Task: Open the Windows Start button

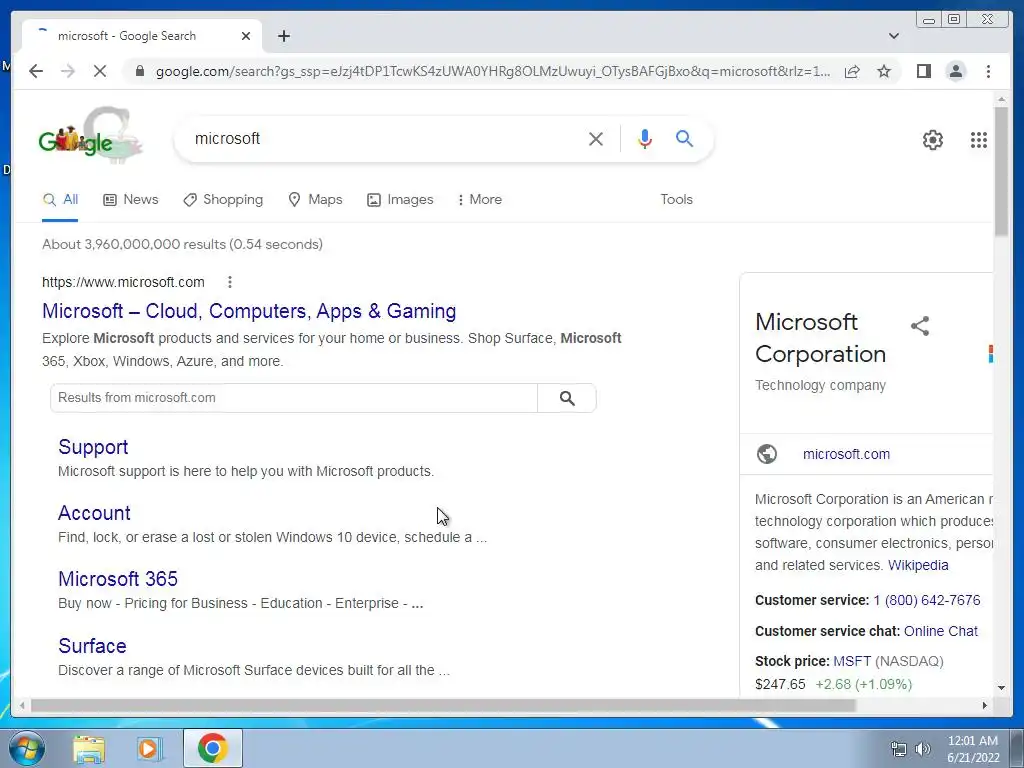Action: (x=27, y=748)
